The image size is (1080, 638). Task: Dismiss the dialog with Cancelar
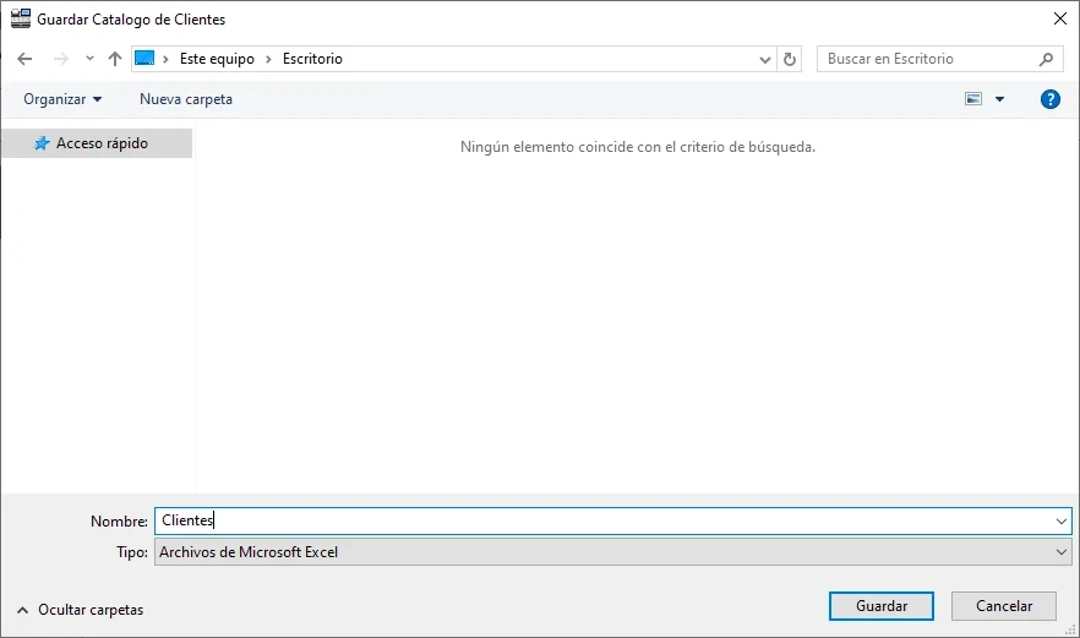coord(1003,605)
